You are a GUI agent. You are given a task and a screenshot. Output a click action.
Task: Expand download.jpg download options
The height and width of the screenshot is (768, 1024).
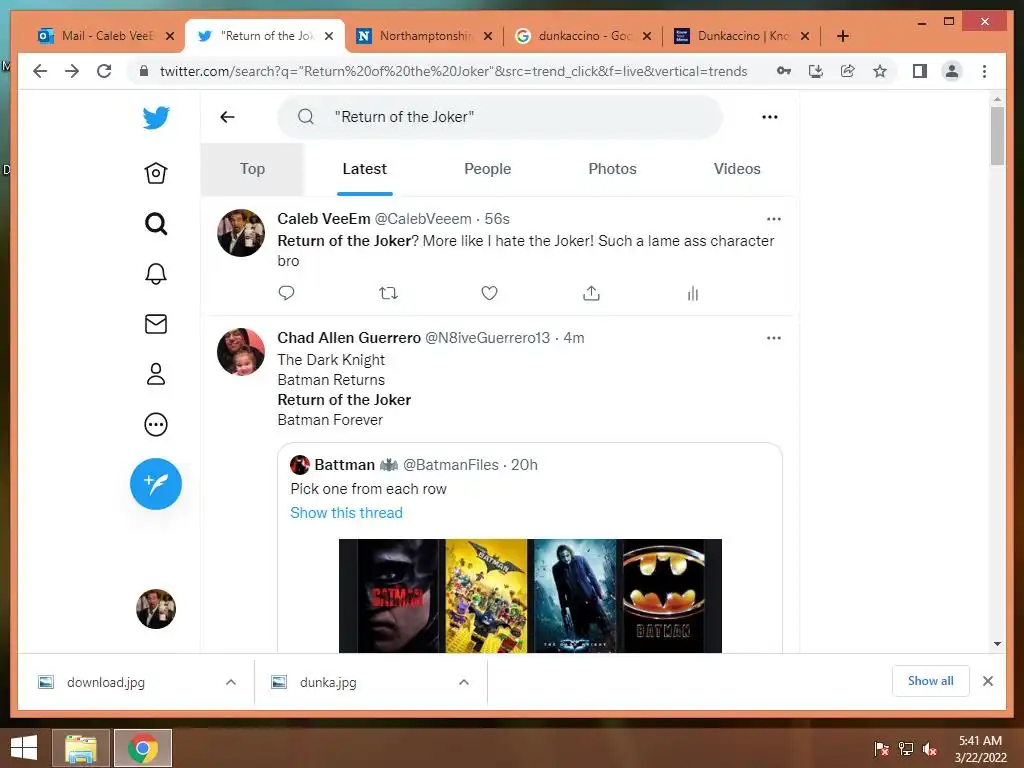231,682
